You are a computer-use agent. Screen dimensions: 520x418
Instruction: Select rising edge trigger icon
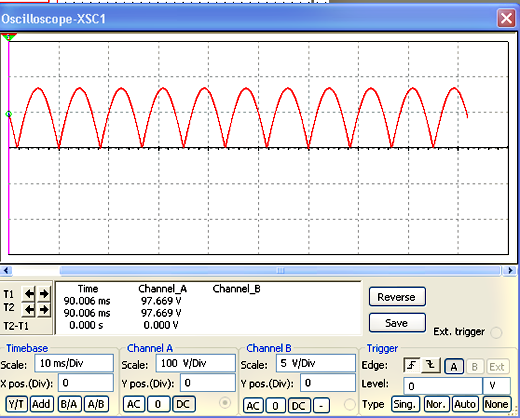pyautogui.click(x=412, y=366)
